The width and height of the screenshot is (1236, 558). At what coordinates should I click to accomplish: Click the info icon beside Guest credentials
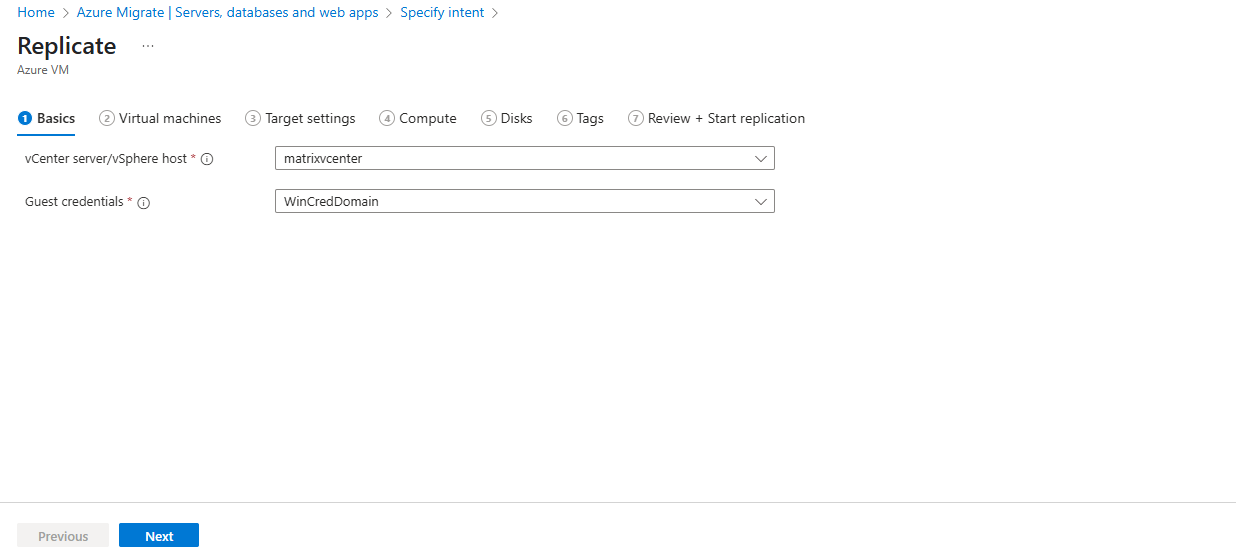click(x=144, y=202)
